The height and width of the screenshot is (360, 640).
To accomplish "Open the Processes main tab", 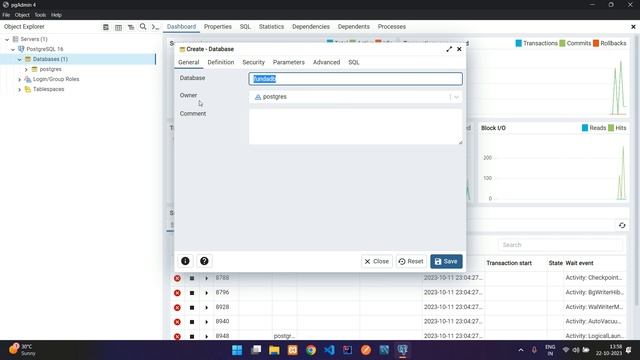I will coord(391,27).
